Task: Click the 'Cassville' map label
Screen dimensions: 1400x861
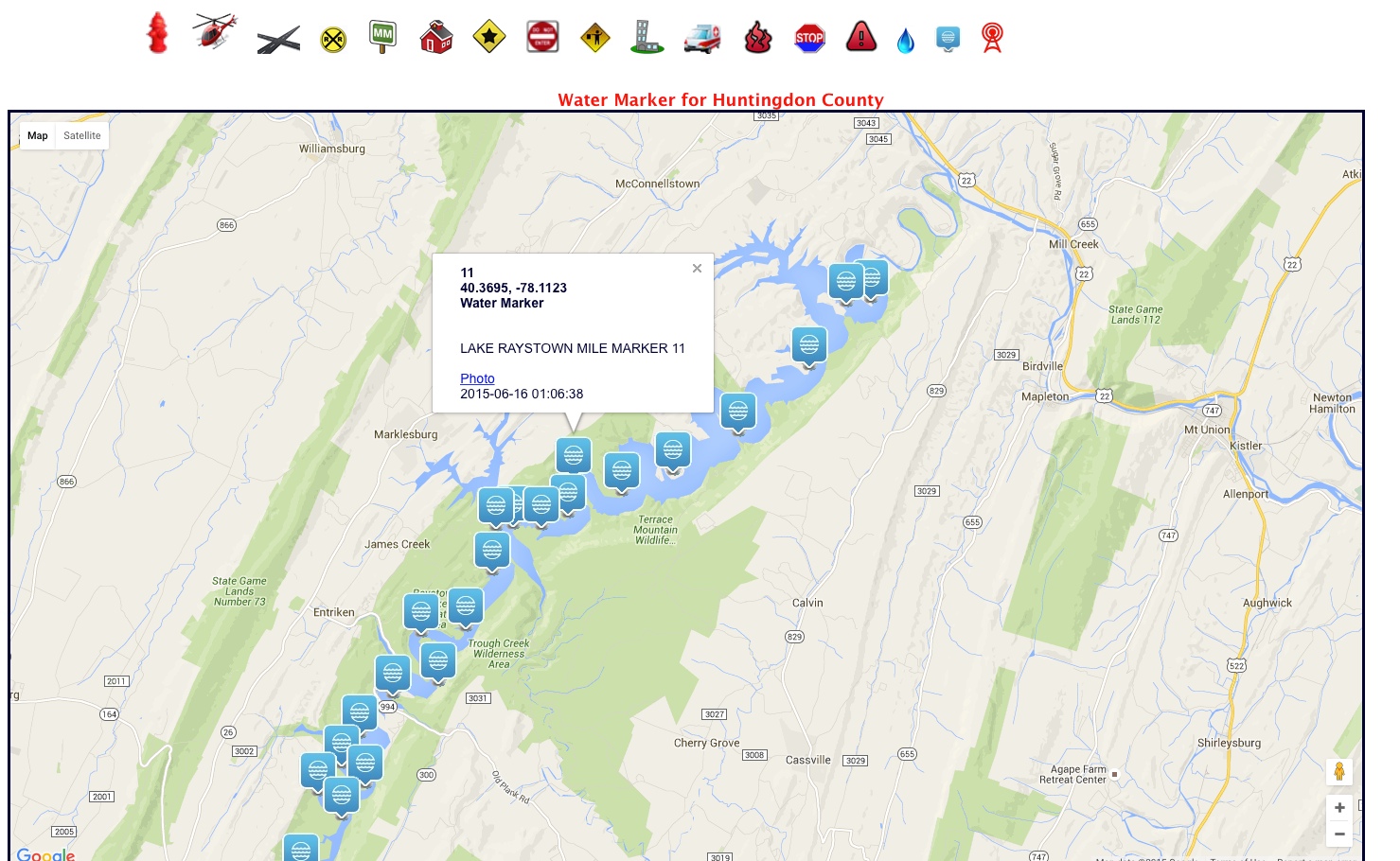Action: coord(807,760)
